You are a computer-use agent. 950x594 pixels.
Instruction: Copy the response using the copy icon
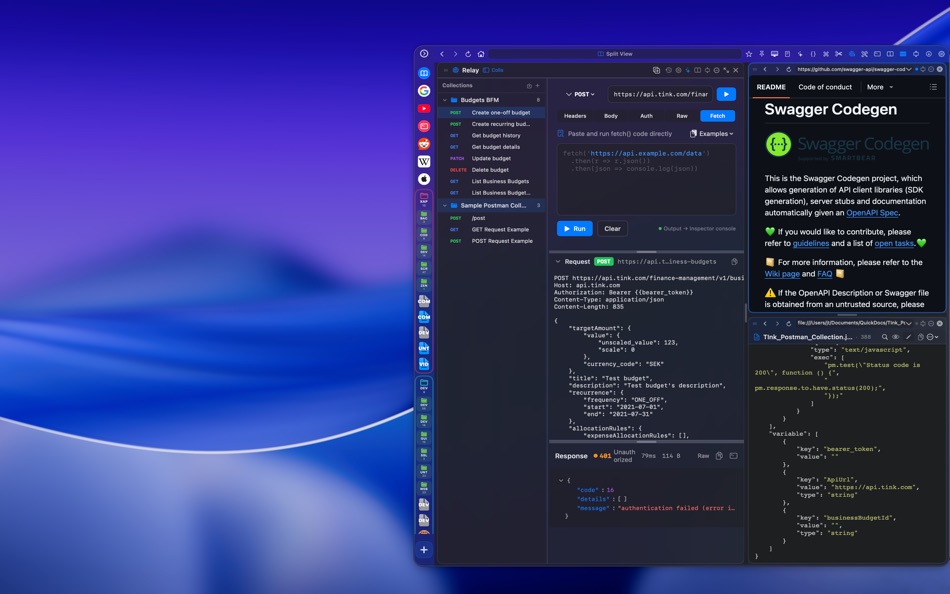click(x=718, y=455)
